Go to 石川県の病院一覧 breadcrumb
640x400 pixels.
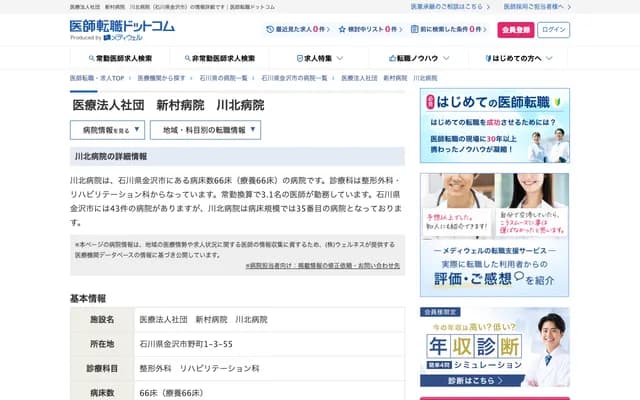click(223, 78)
